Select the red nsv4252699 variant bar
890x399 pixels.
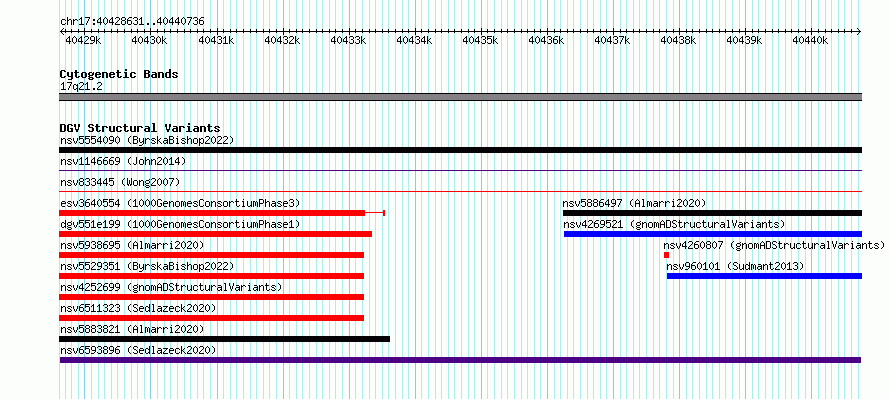(211, 297)
